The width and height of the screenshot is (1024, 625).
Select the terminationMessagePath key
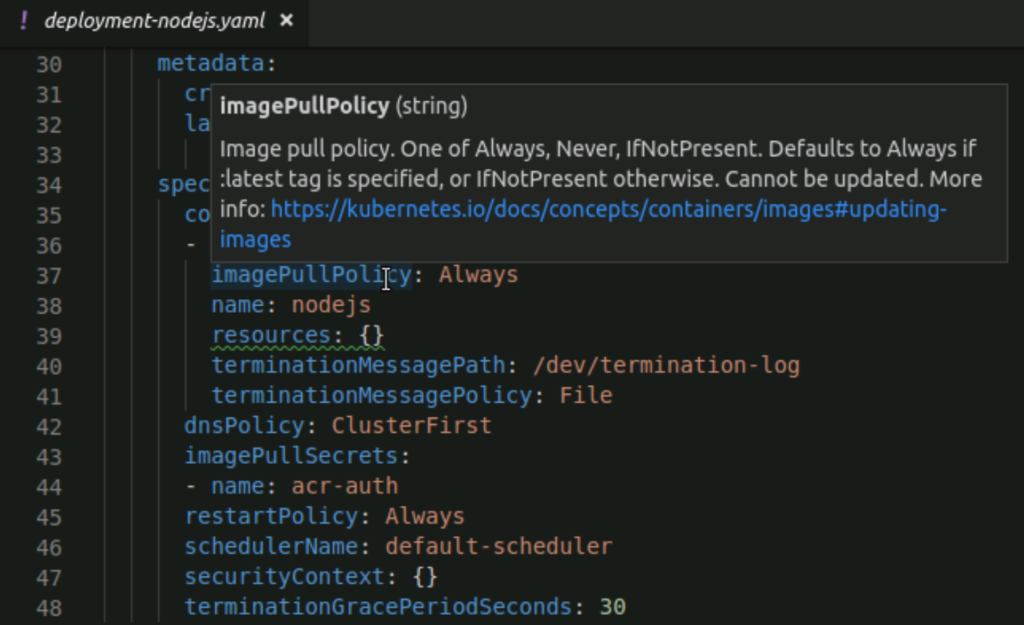(x=330, y=364)
